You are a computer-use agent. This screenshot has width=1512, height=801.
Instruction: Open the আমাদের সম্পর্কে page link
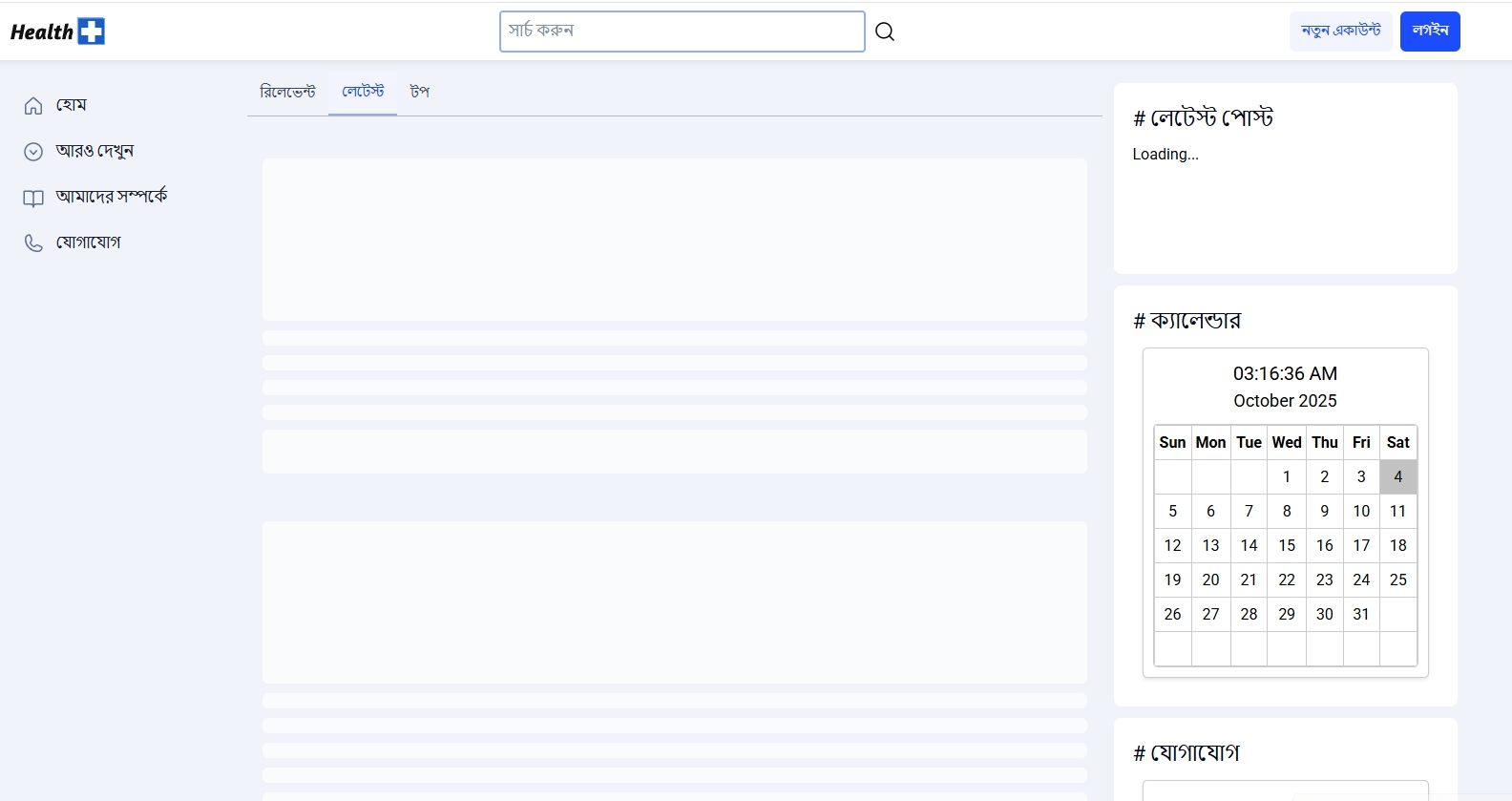coord(112,197)
